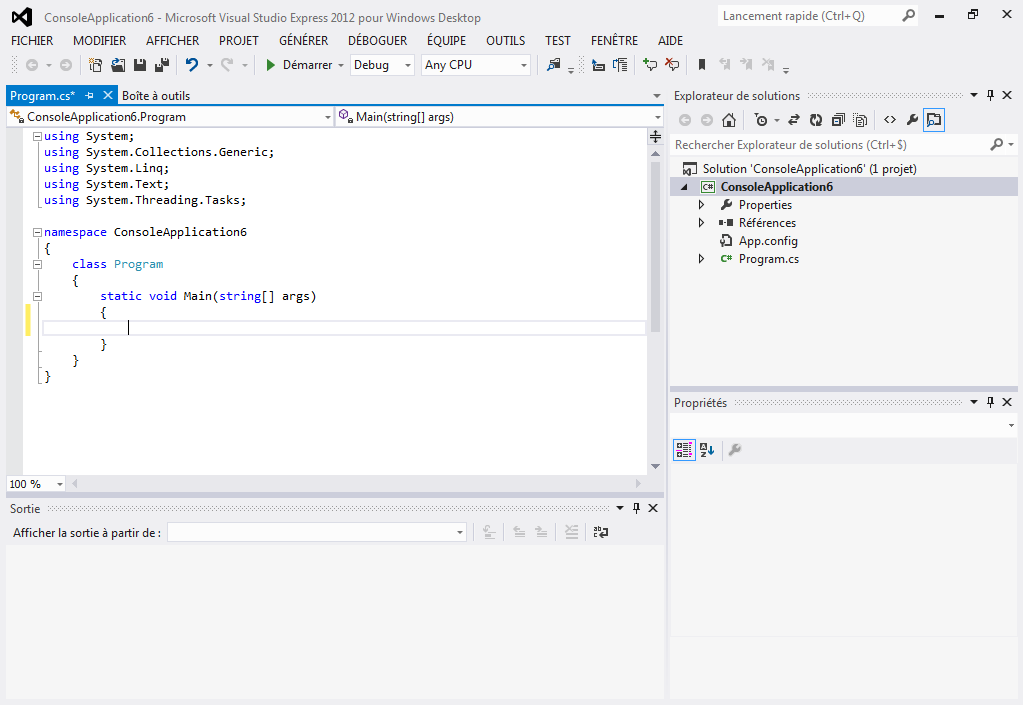Screen dimensions: 1023x705
Task: Open the OUTILS menu
Action: tap(506, 40)
